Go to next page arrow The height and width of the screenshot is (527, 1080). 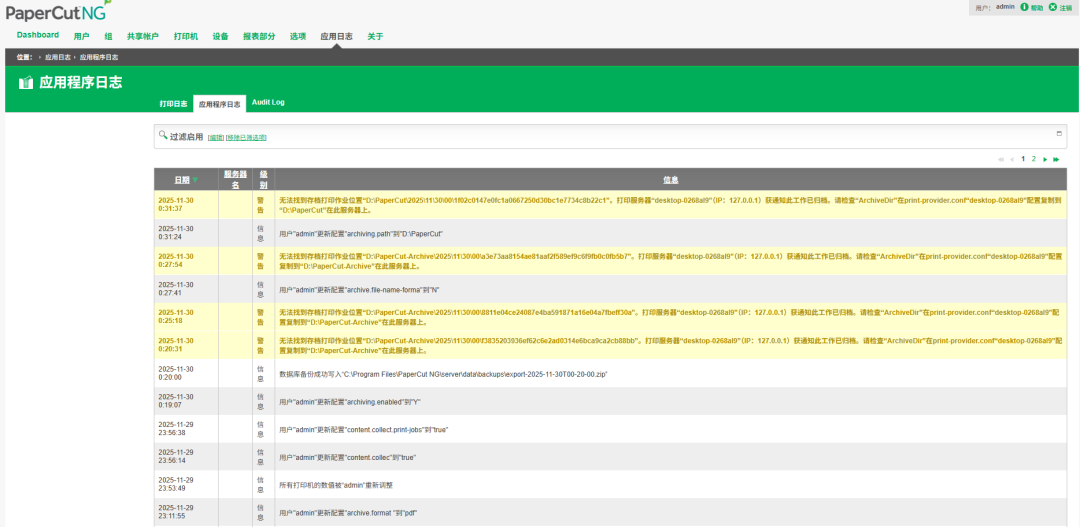[x=1045, y=159]
